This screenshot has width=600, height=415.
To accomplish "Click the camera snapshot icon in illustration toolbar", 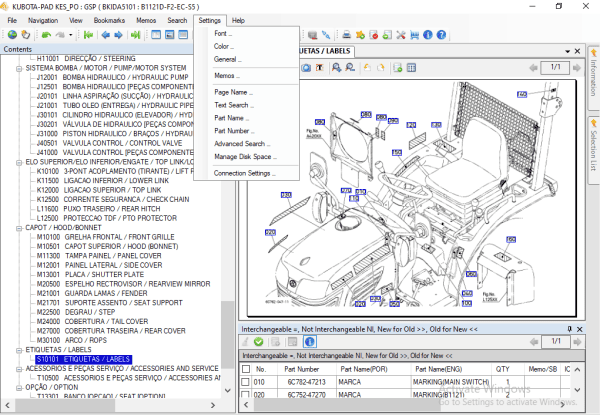I will [x=306, y=68].
